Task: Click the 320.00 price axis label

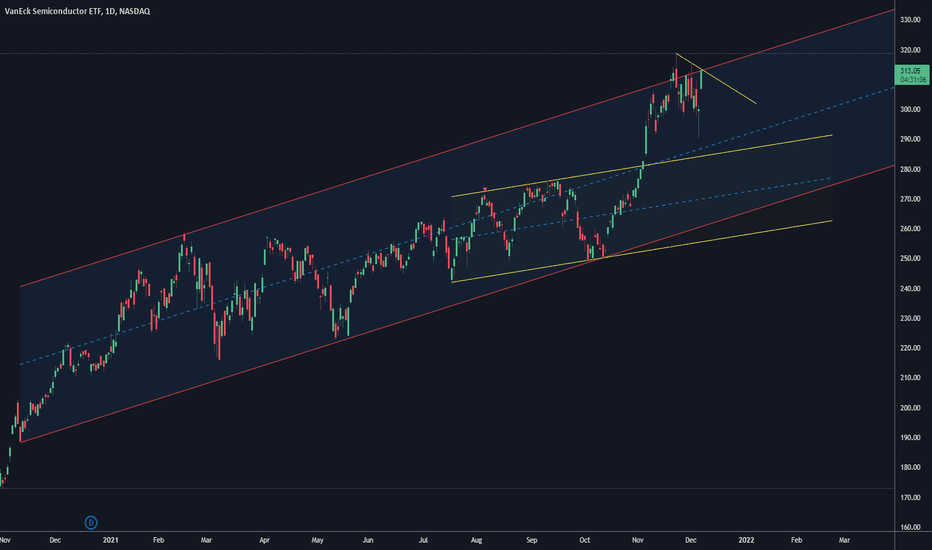Action: [x=910, y=51]
